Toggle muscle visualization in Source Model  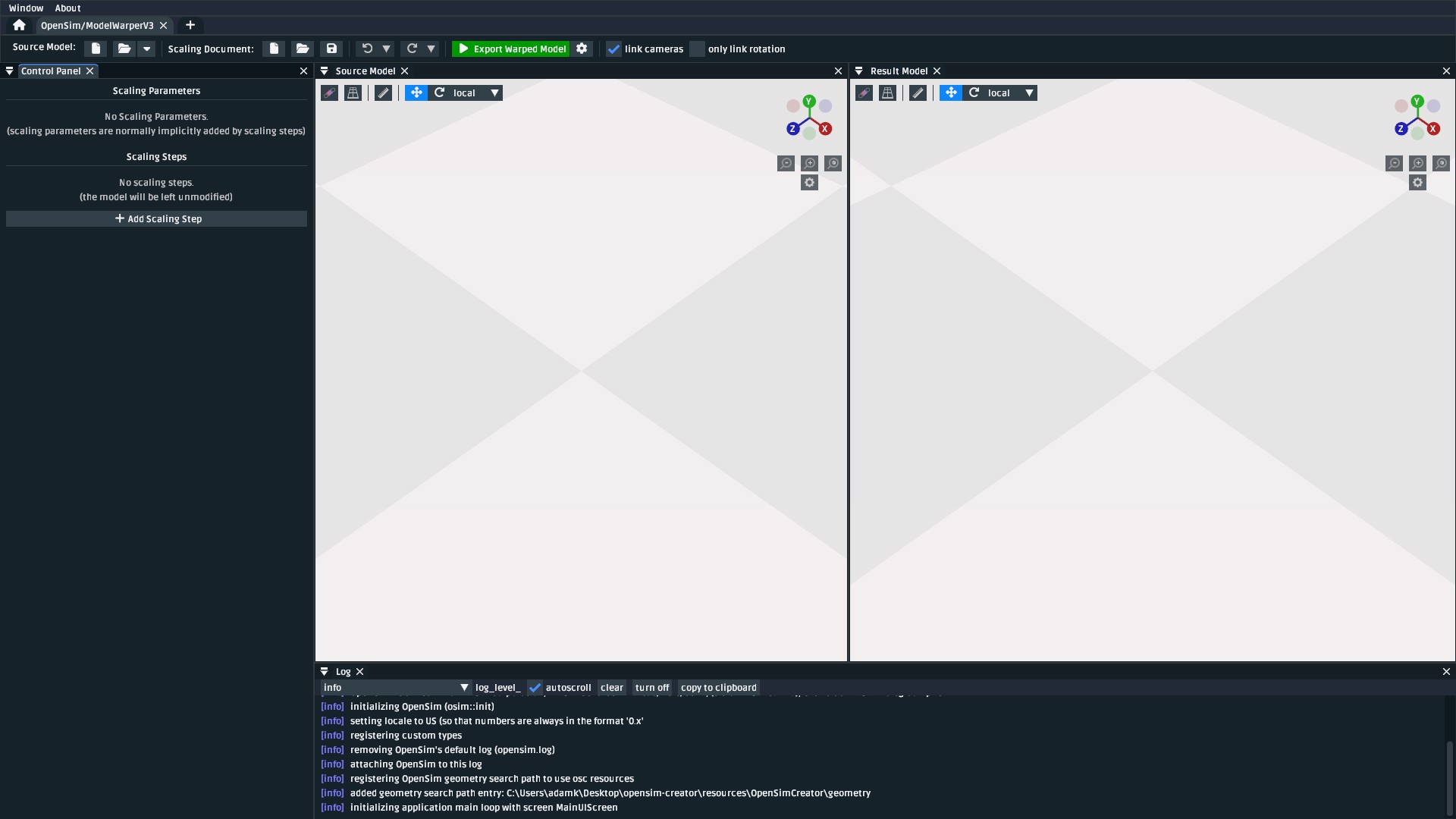coord(329,93)
